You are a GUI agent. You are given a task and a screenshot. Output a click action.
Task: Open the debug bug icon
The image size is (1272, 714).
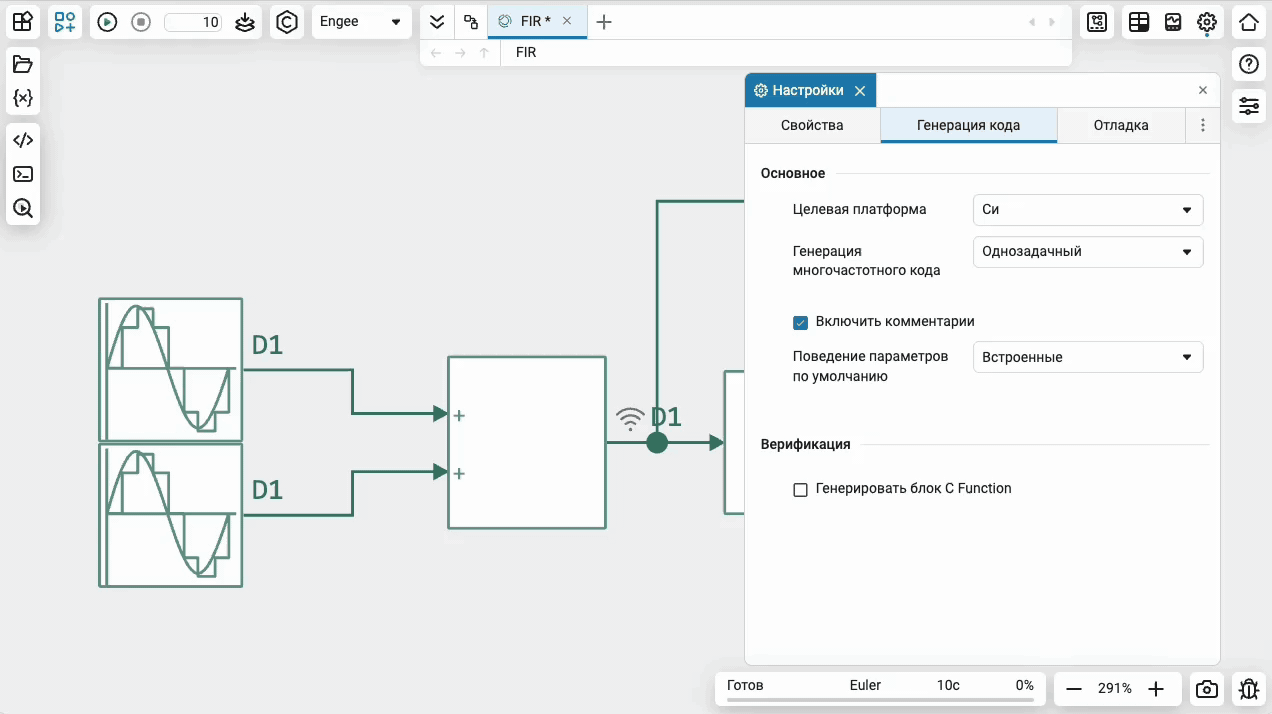(x=1248, y=689)
